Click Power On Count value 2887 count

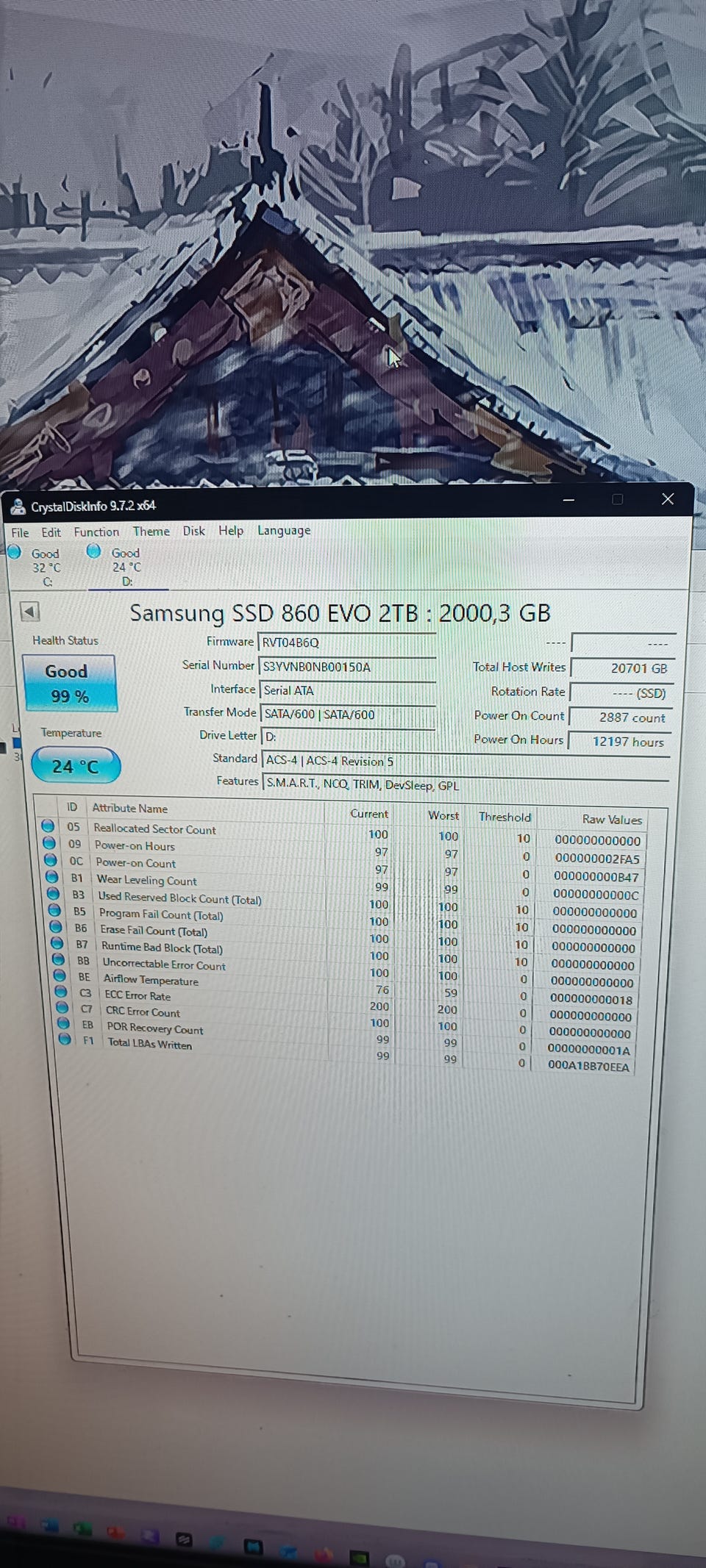621,717
